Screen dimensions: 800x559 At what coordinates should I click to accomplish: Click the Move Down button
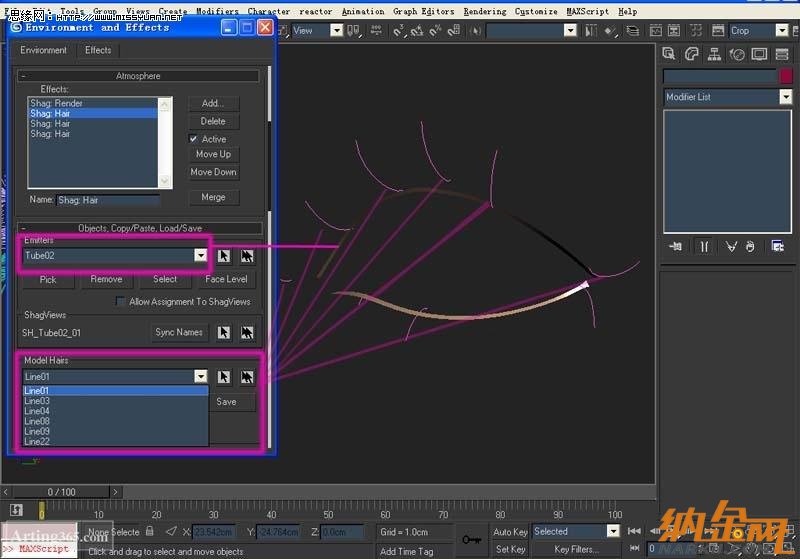213,172
